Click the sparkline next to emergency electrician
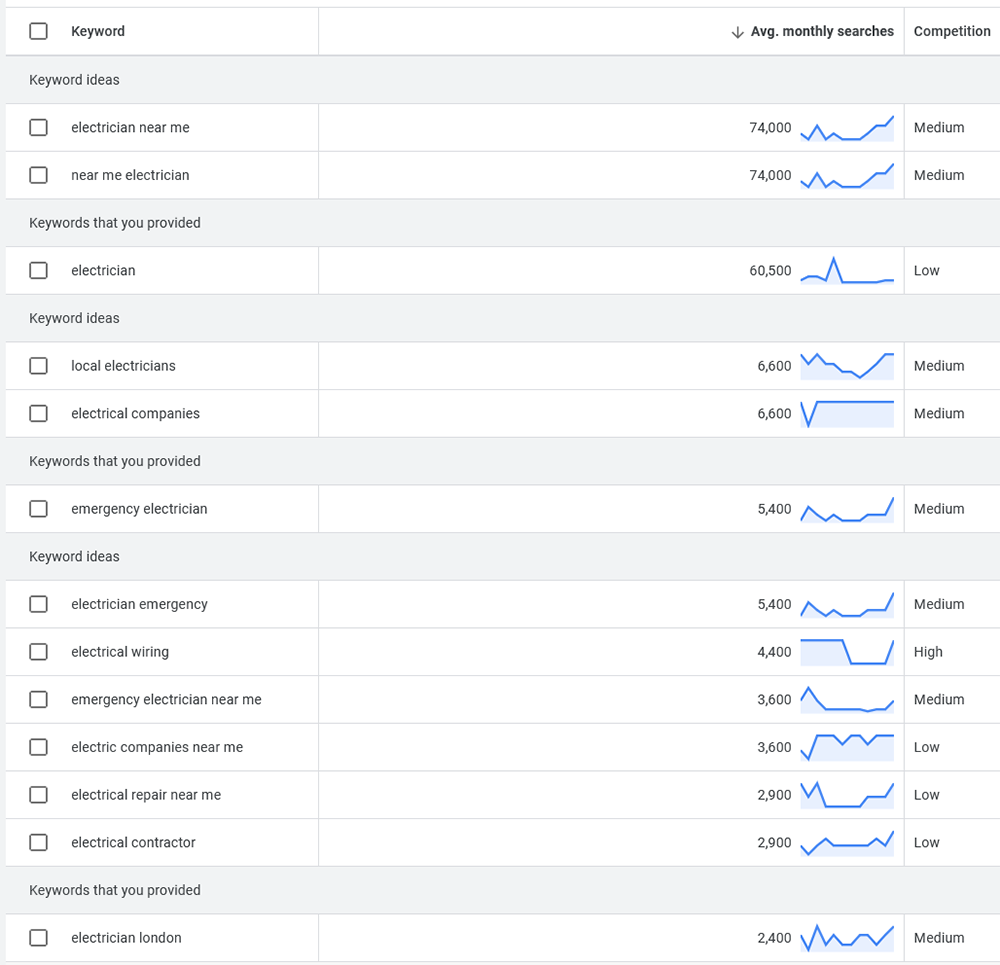Screen dimensions: 1000x965 848,508
